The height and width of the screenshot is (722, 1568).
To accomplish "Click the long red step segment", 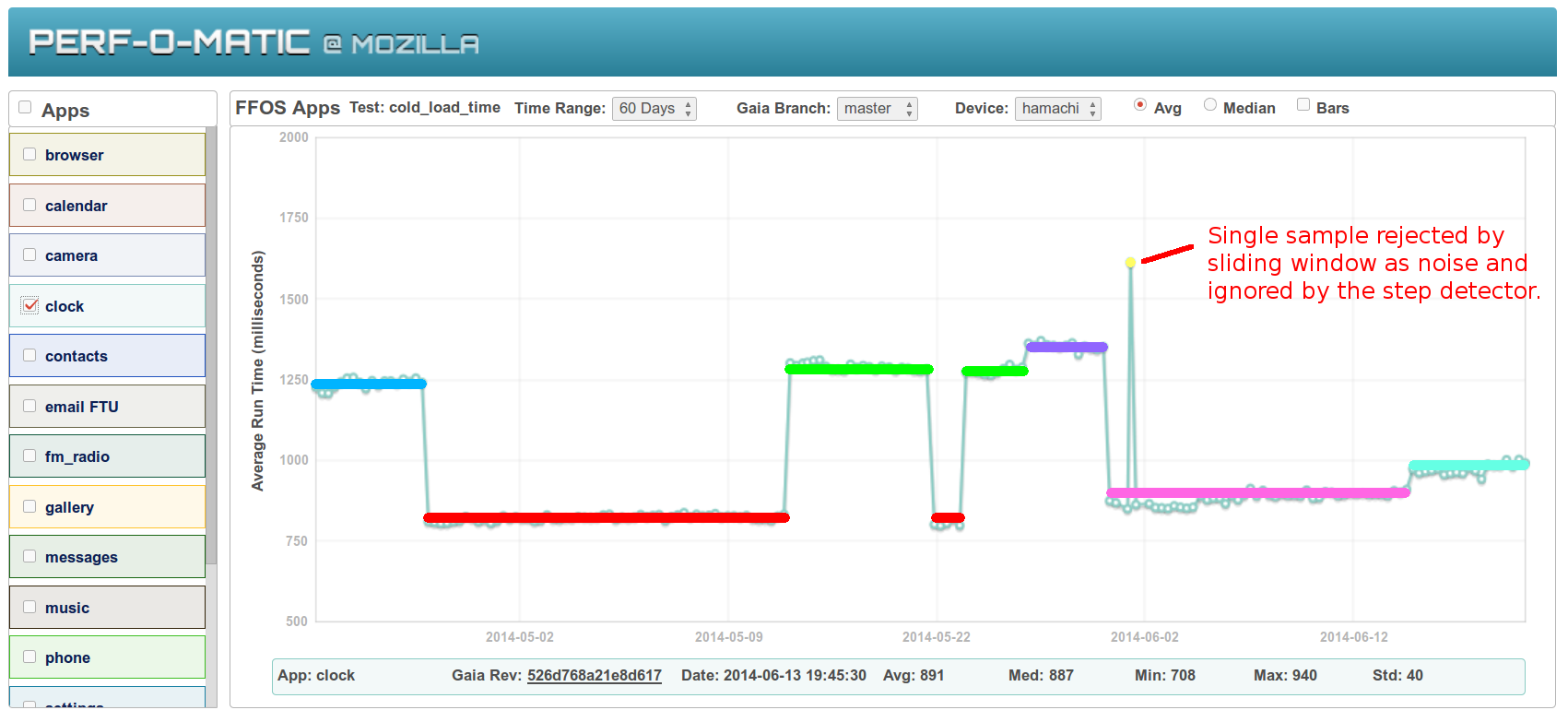I will pos(607,517).
